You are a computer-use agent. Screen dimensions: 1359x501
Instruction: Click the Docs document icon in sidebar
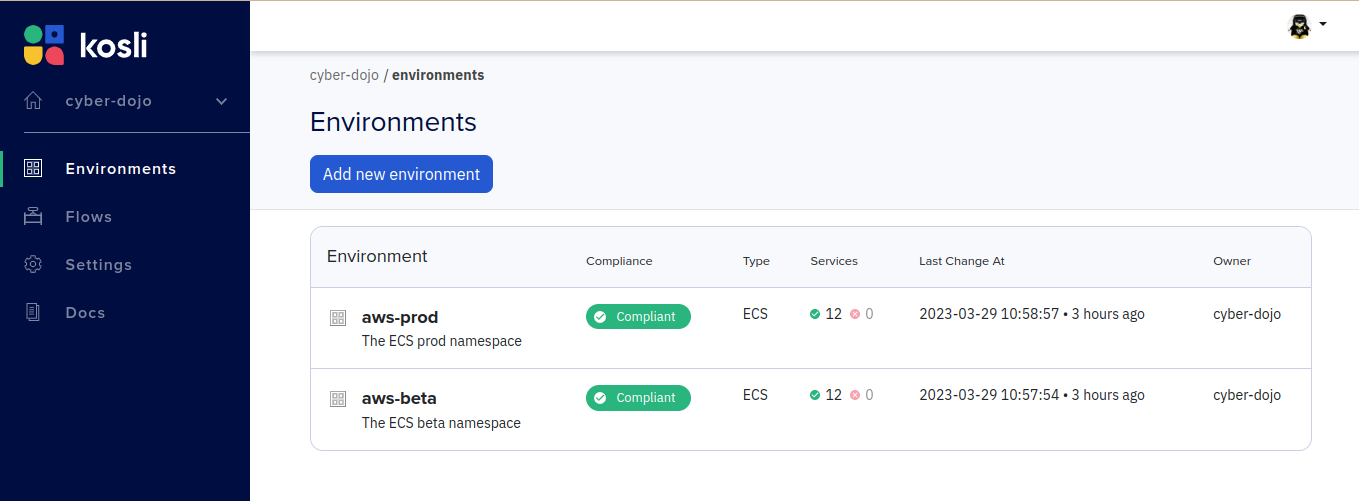pos(33,313)
